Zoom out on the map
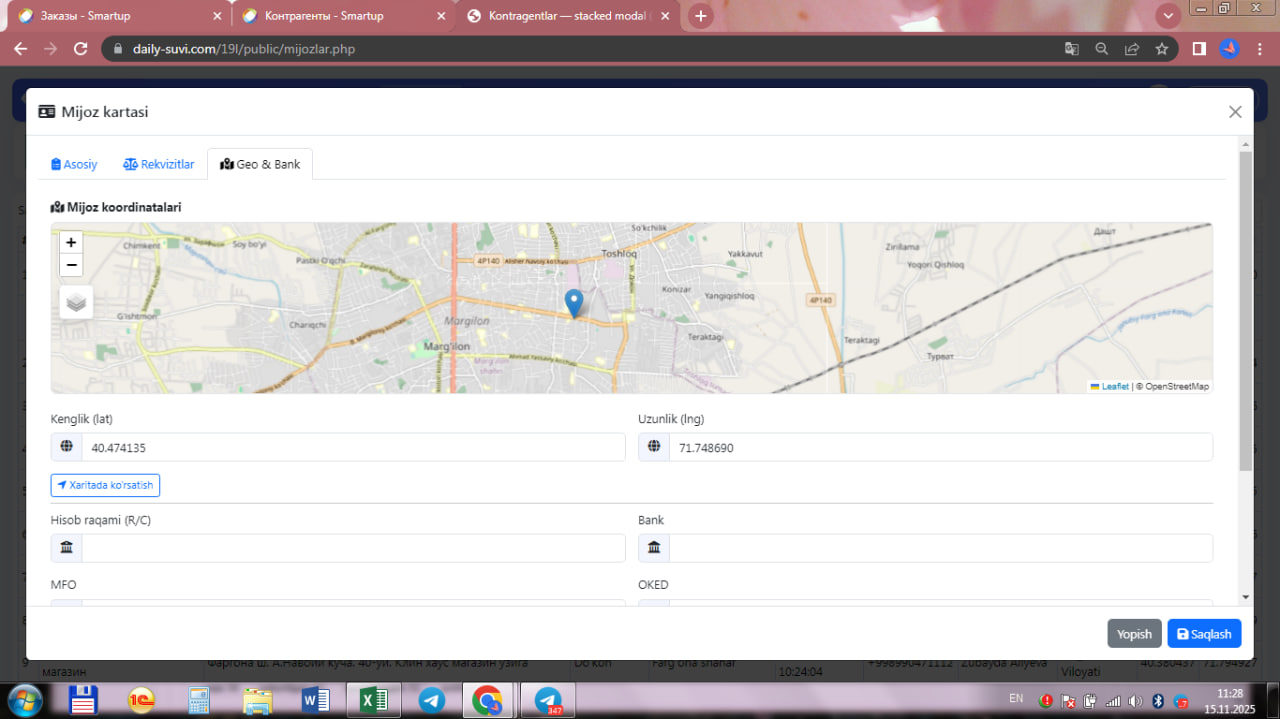Image resolution: width=1280 pixels, height=719 pixels. (71, 265)
